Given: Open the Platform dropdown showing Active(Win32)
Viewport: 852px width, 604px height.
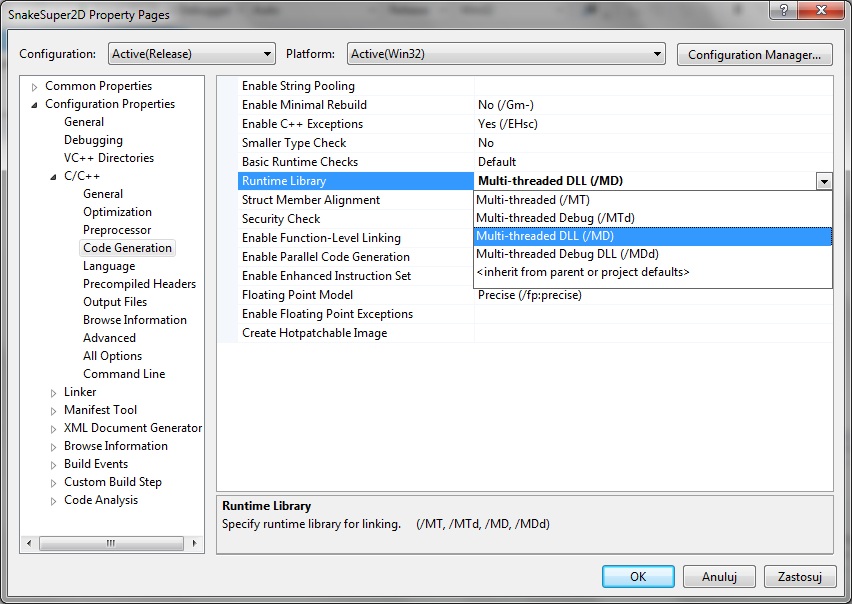Looking at the screenshot, I should click(x=506, y=54).
